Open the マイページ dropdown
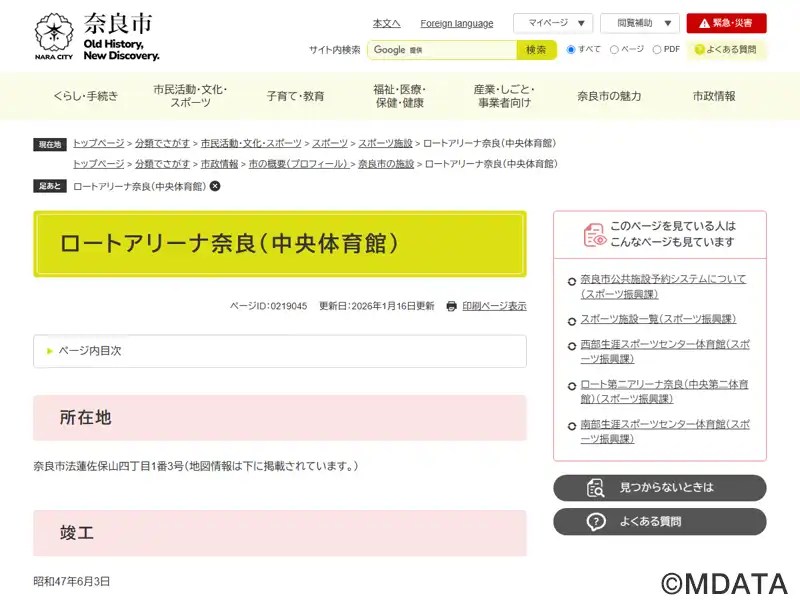Viewport: 800px width, 600px height. 552,23
